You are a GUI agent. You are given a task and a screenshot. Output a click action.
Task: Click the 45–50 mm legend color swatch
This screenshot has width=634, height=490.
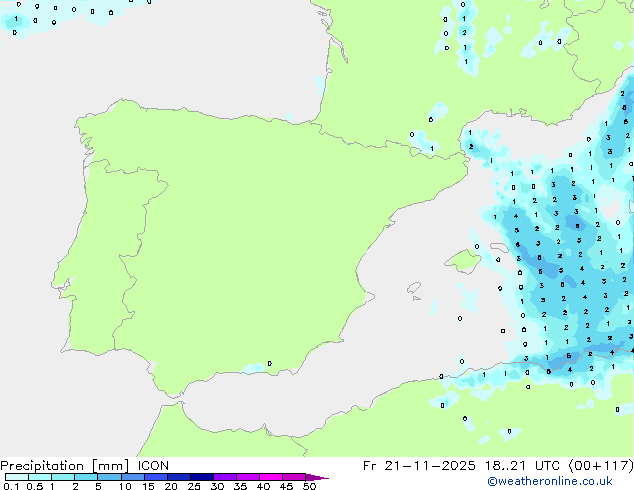[294, 477]
